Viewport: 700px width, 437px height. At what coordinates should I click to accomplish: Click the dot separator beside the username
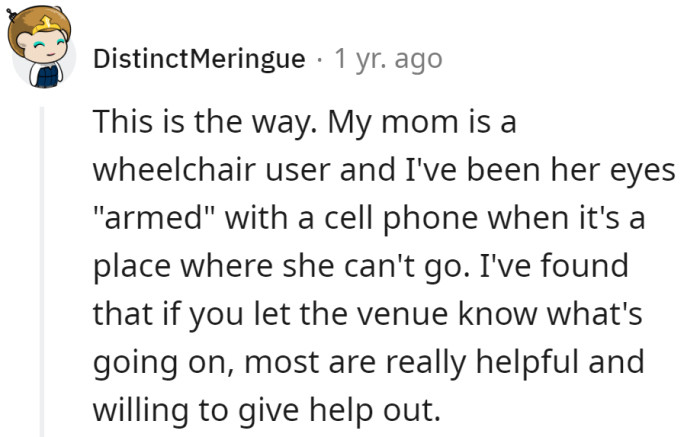pyautogui.click(x=318, y=59)
